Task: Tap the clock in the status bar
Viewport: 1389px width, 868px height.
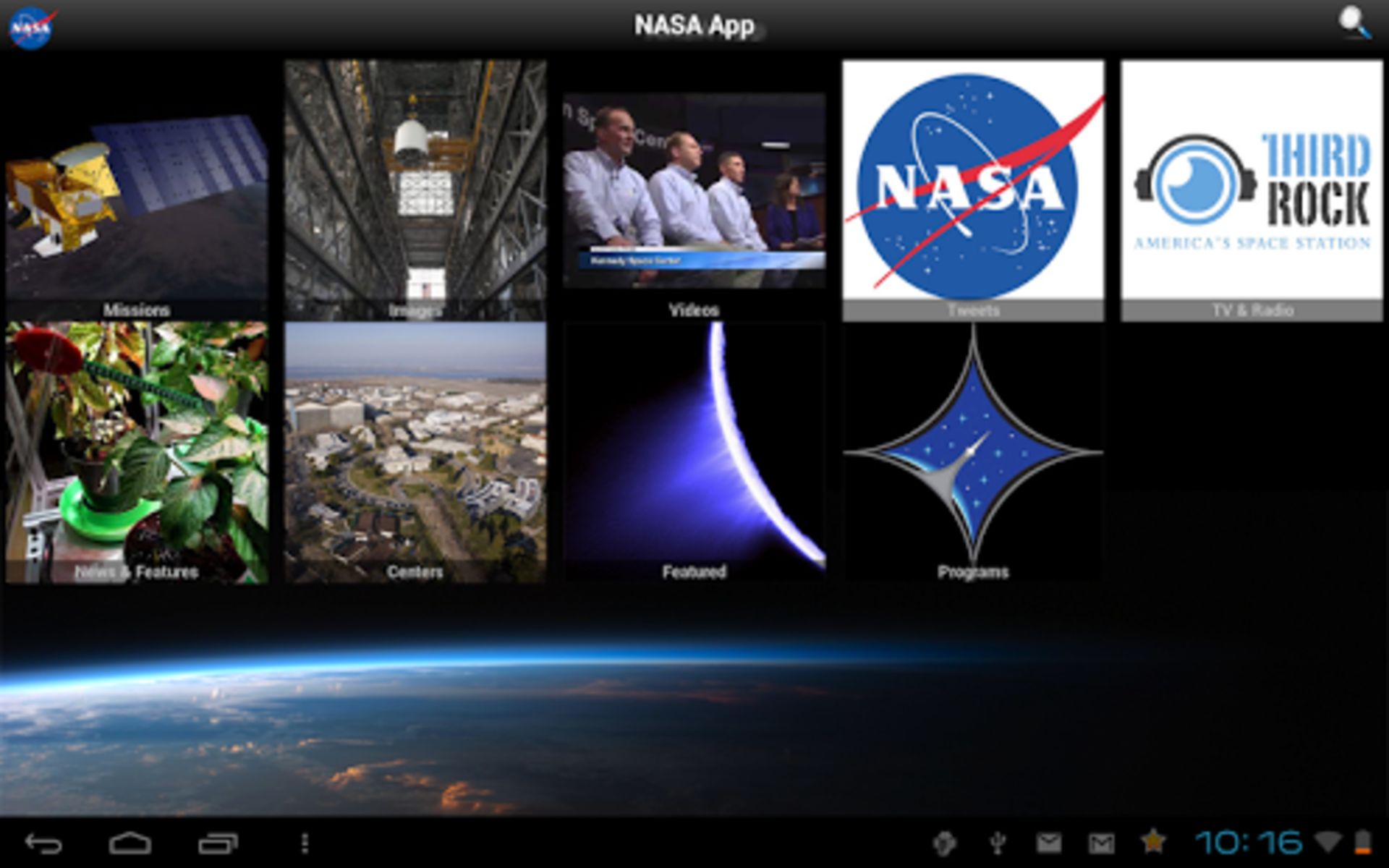Action: click(x=1252, y=843)
